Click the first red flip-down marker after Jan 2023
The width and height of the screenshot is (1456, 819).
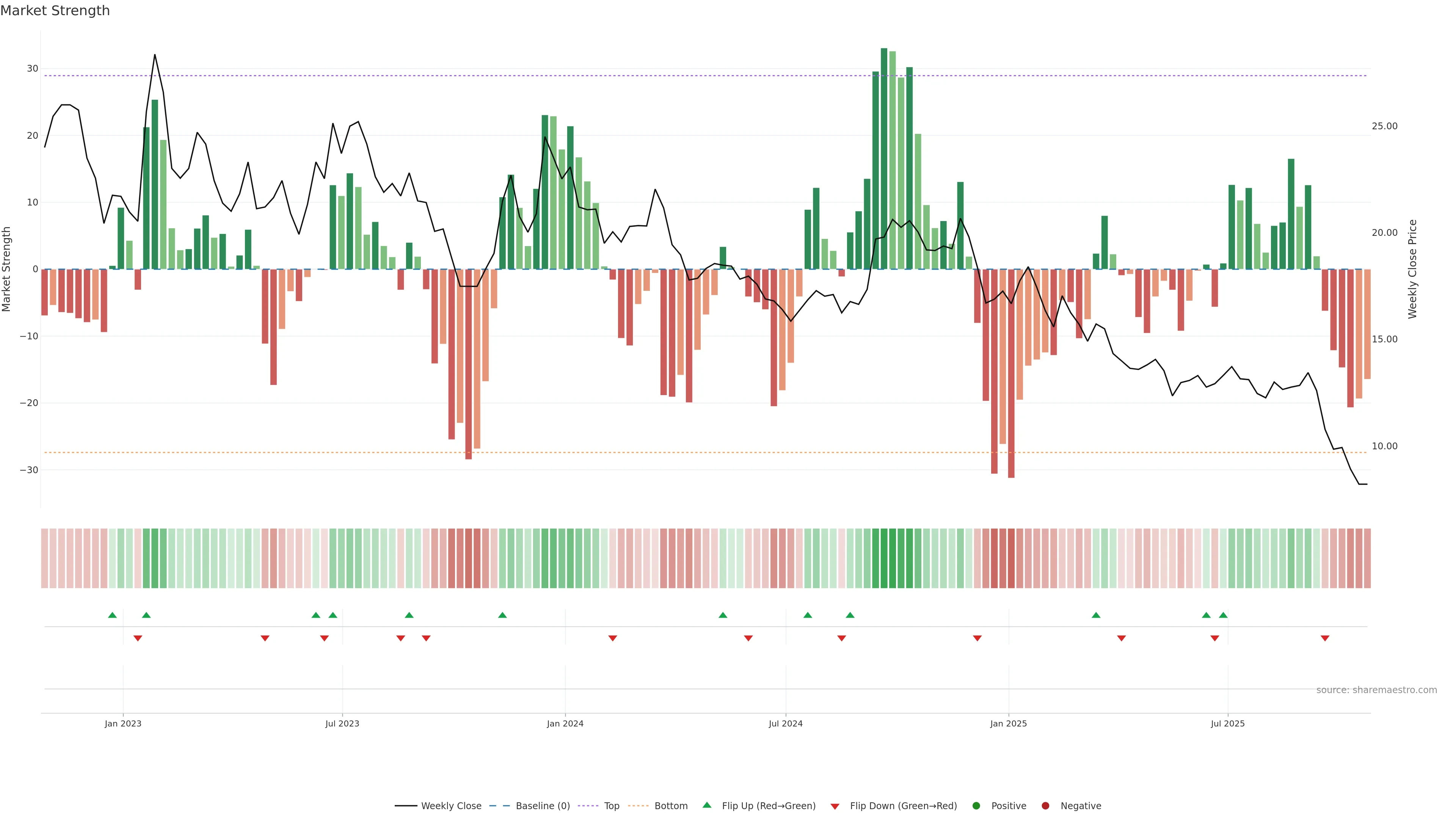(138, 638)
